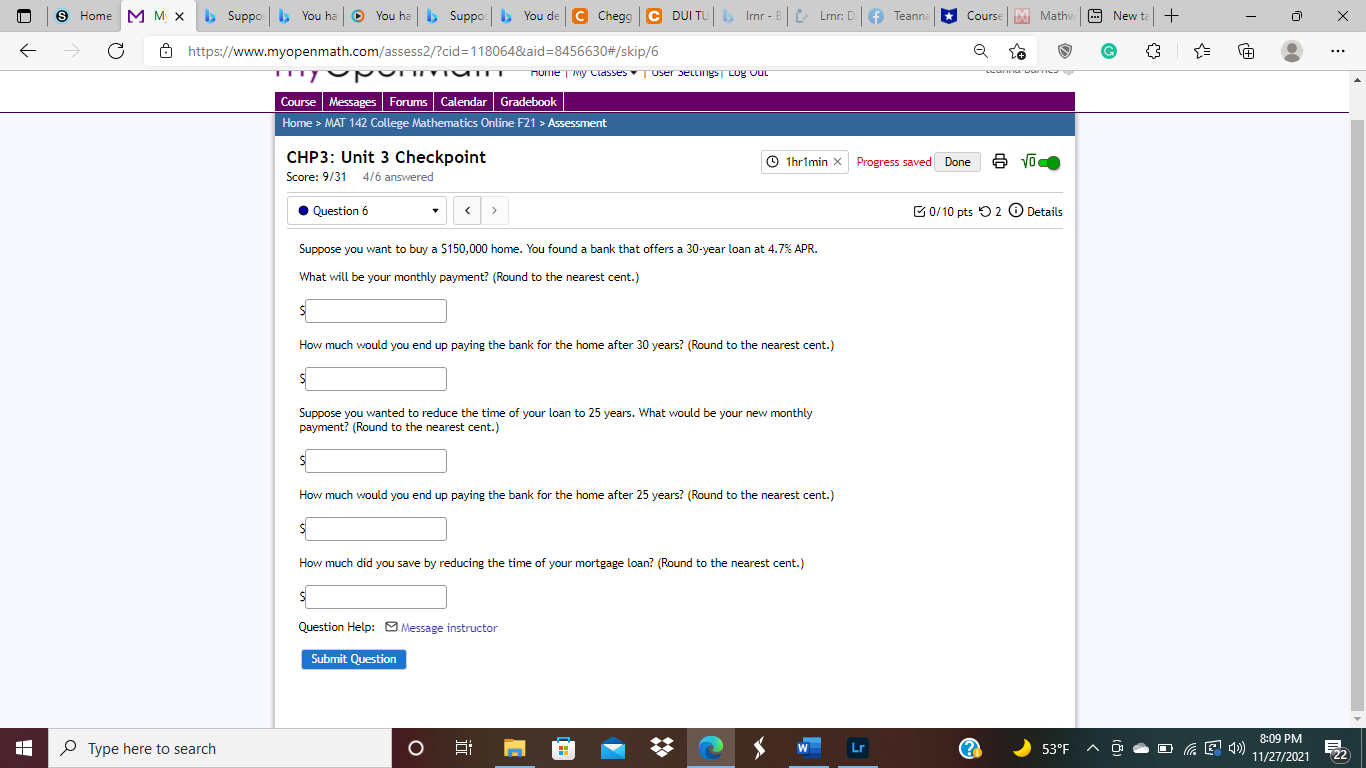Switch to the Teanna Facebook tab
The width and height of the screenshot is (1366, 768).
coord(898,16)
